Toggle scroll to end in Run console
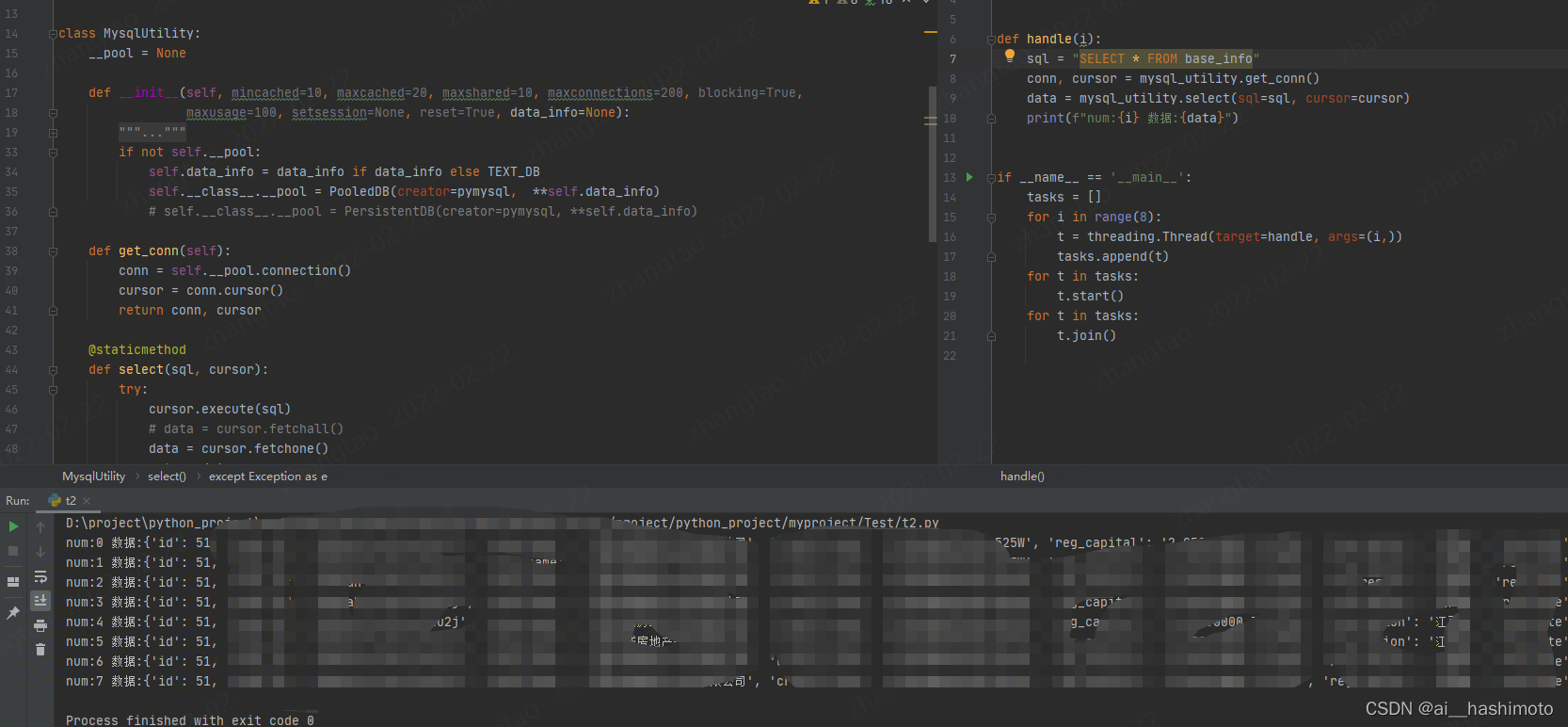The image size is (1568, 727). pos(40,600)
